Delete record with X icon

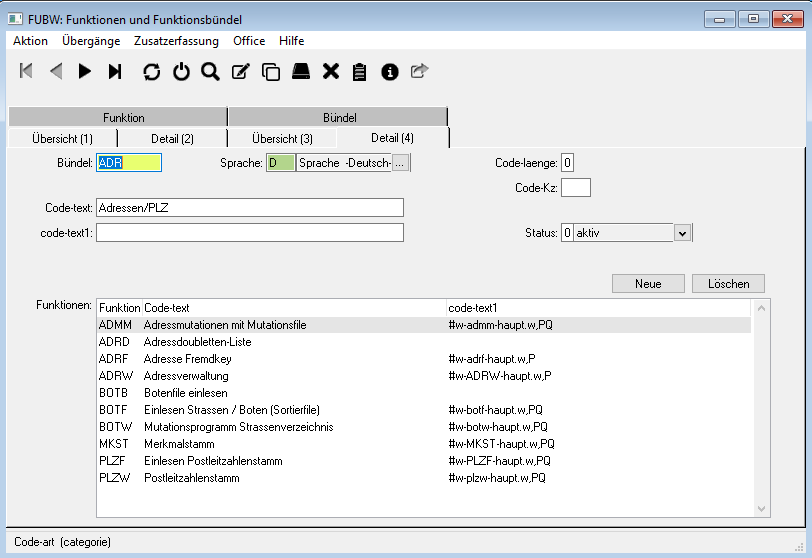coord(330,71)
